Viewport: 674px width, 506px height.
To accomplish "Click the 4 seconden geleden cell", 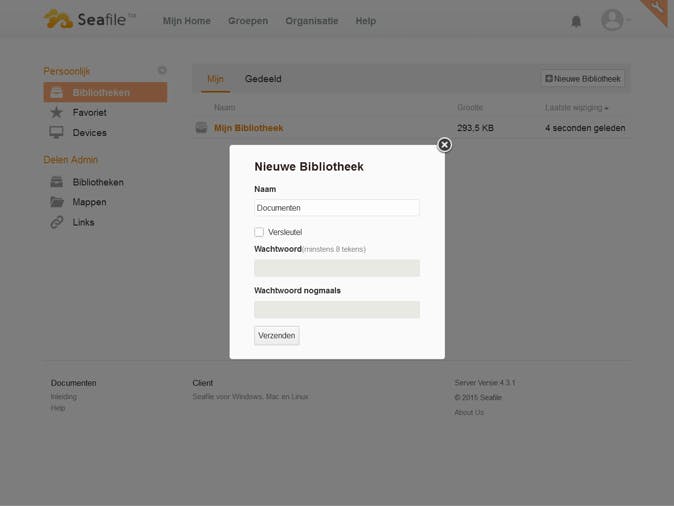I will (585, 128).
